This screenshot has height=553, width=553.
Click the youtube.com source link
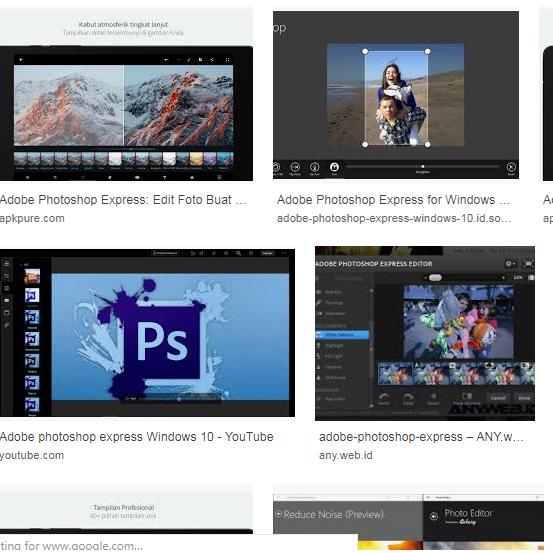[32, 455]
